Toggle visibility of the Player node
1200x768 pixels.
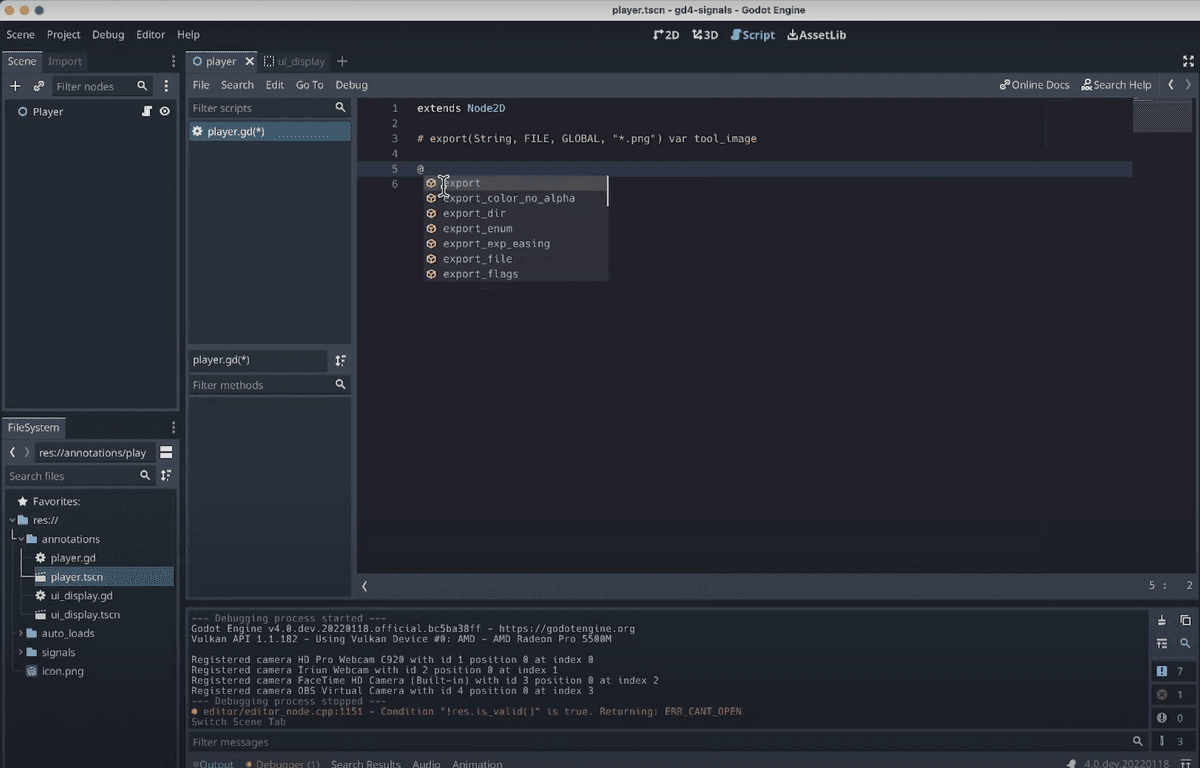point(165,112)
